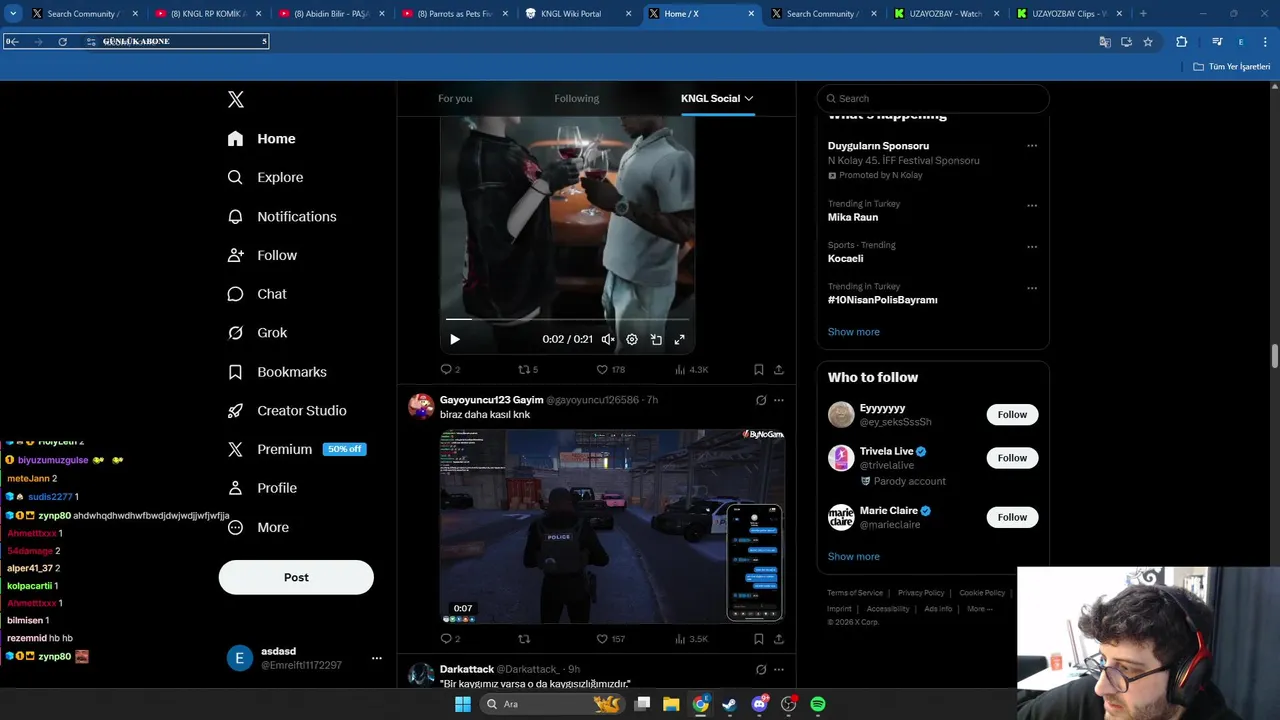Viewport: 1280px width, 720px height.
Task: View analytics showing 4.3K views
Action: [691, 369]
